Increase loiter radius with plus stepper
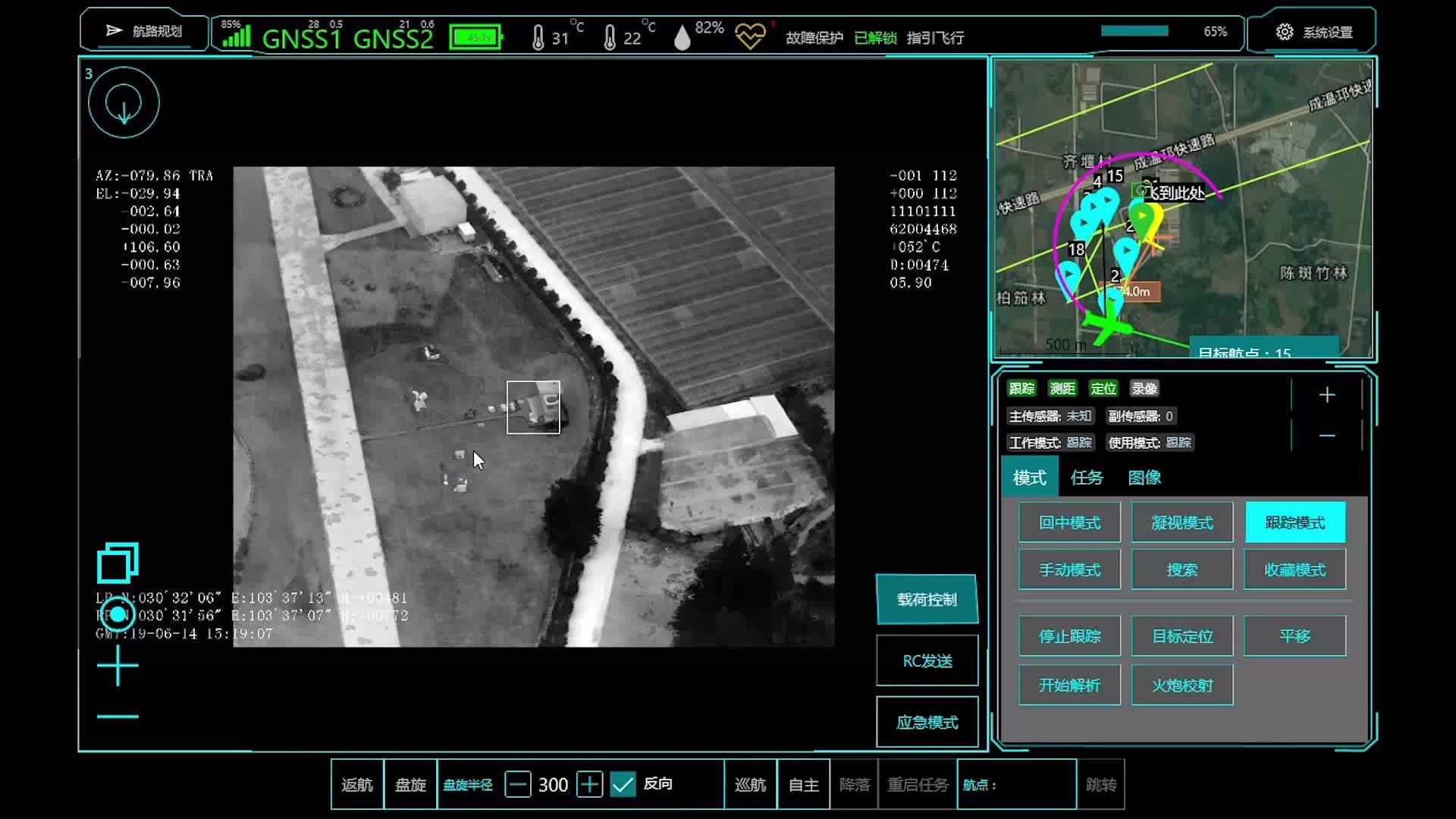 point(589,784)
